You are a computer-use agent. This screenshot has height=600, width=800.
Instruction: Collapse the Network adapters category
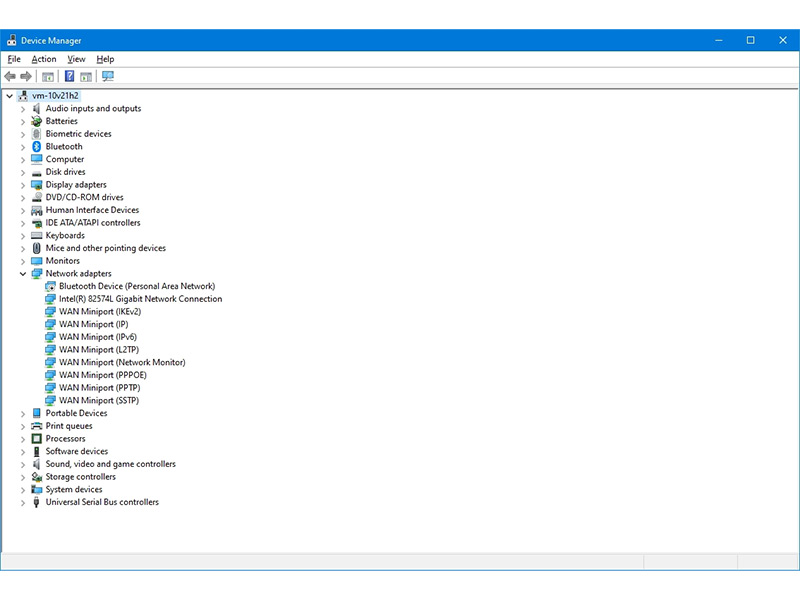pyautogui.click(x=23, y=273)
